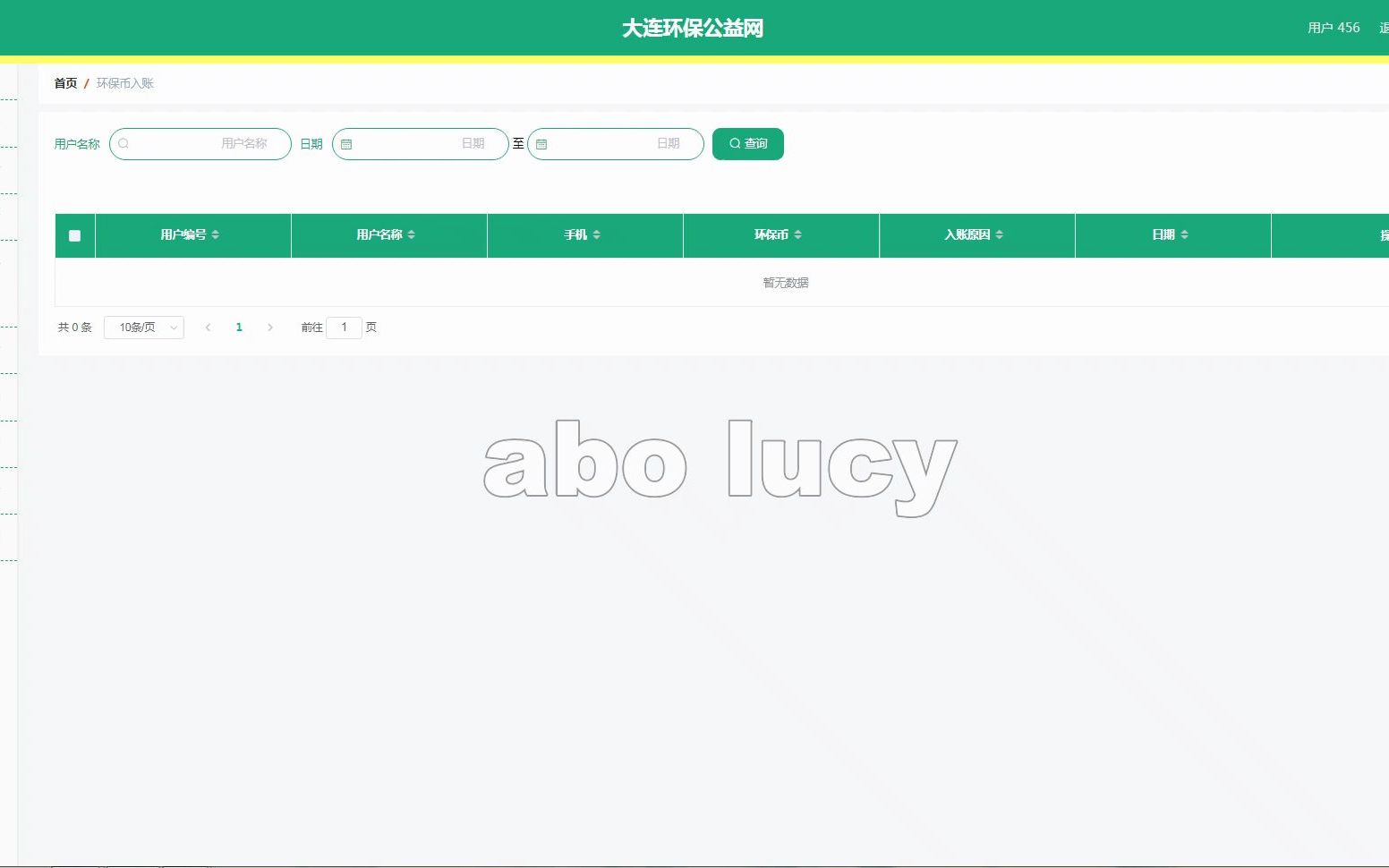Screen dimensions: 1389x868
Task: Focus the 用户名称 search input
Action: (200, 143)
